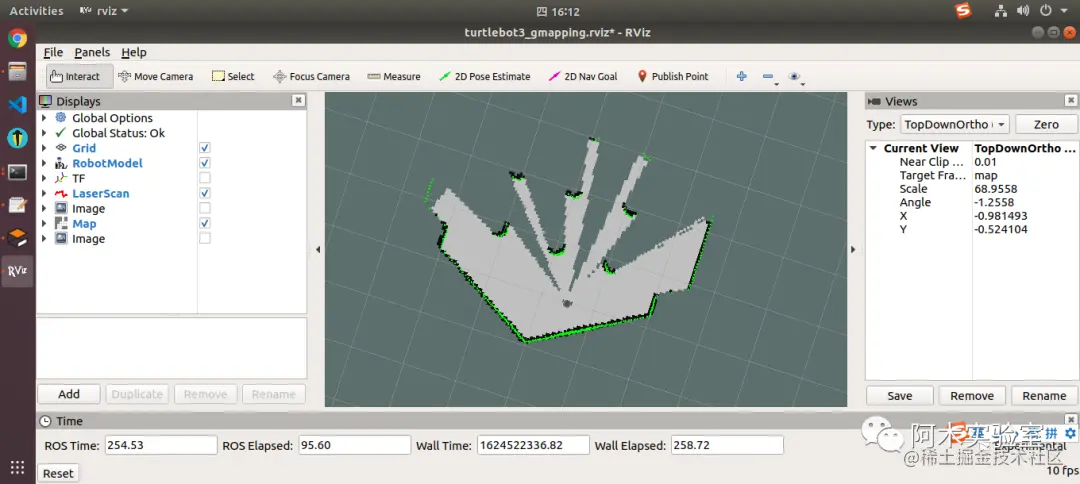Choose the Focus Camera tool

[x=311, y=76]
